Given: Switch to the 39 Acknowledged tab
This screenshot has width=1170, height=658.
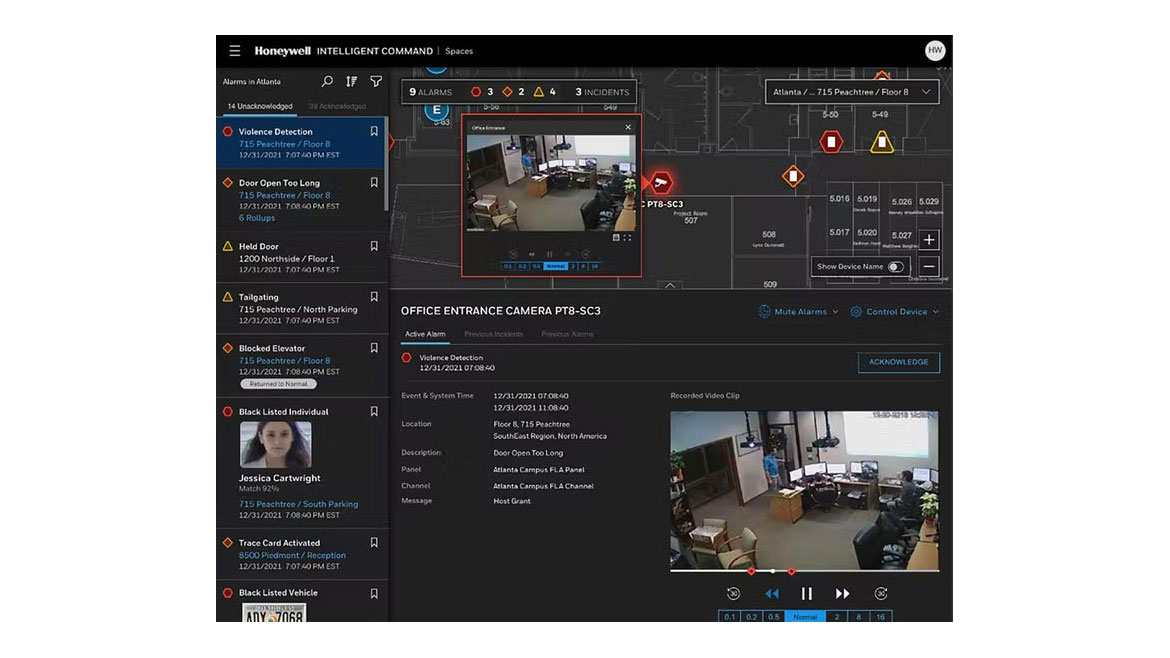Looking at the screenshot, I should pos(337,106).
